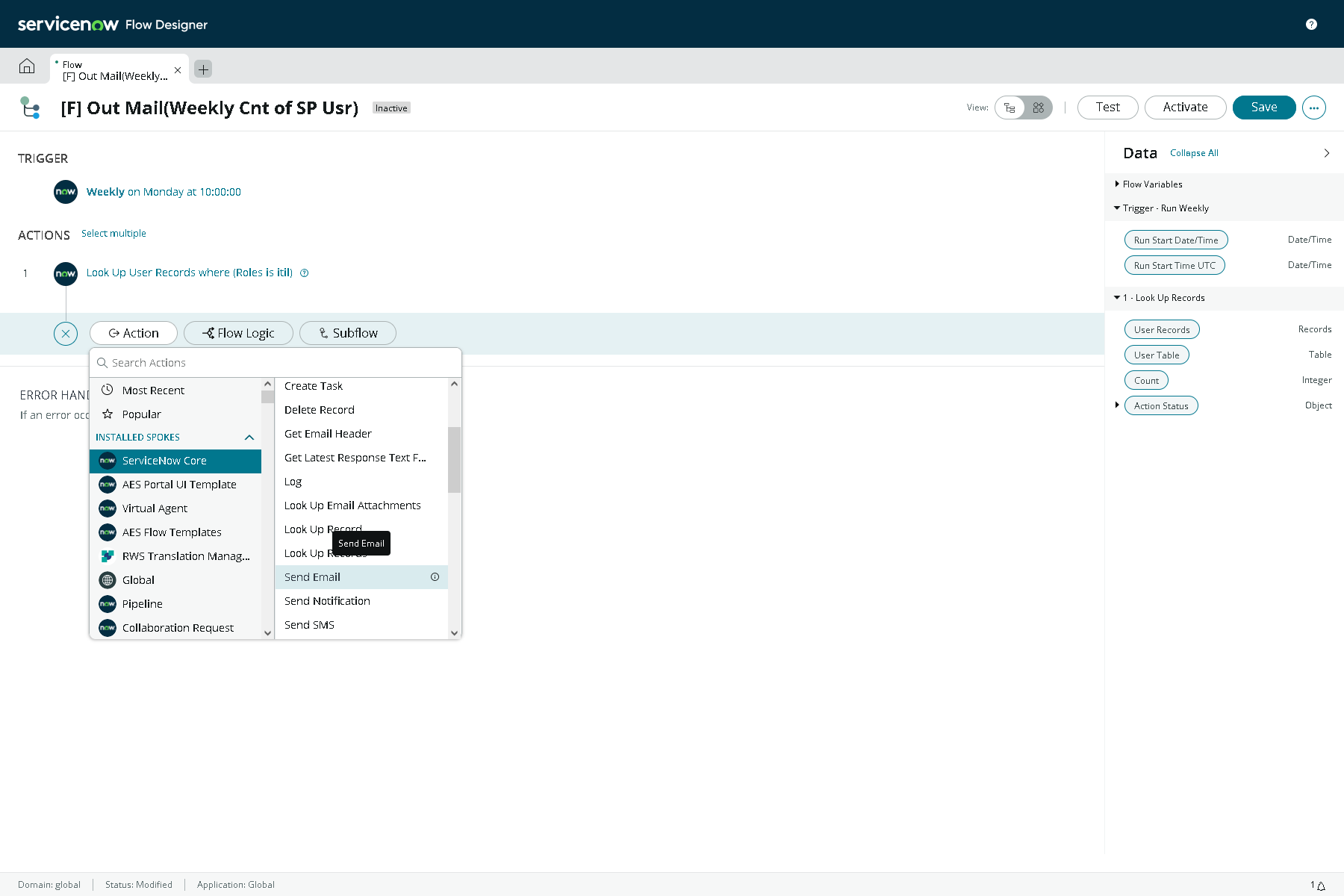Select the Popular star category

pyautogui.click(x=175, y=414)
